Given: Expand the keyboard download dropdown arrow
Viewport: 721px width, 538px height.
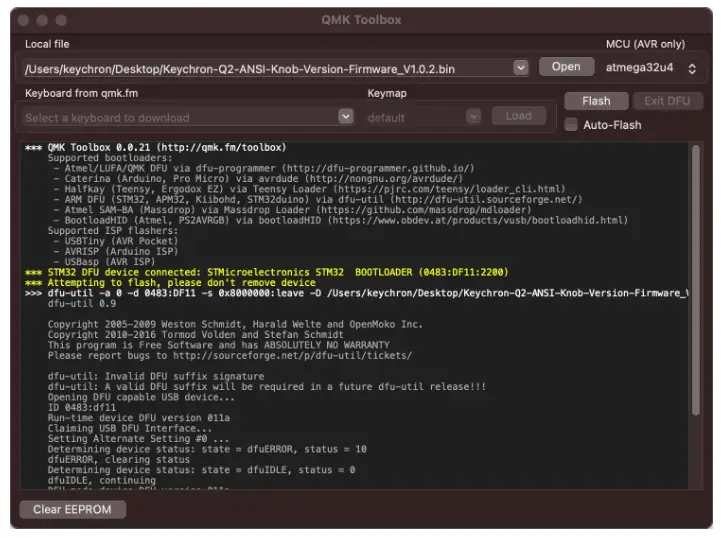Looking at the screenshot, I should point(346,116).
